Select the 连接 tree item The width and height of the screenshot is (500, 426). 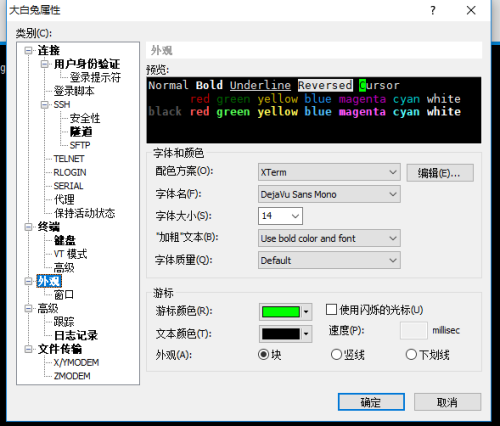pos(49,51)
